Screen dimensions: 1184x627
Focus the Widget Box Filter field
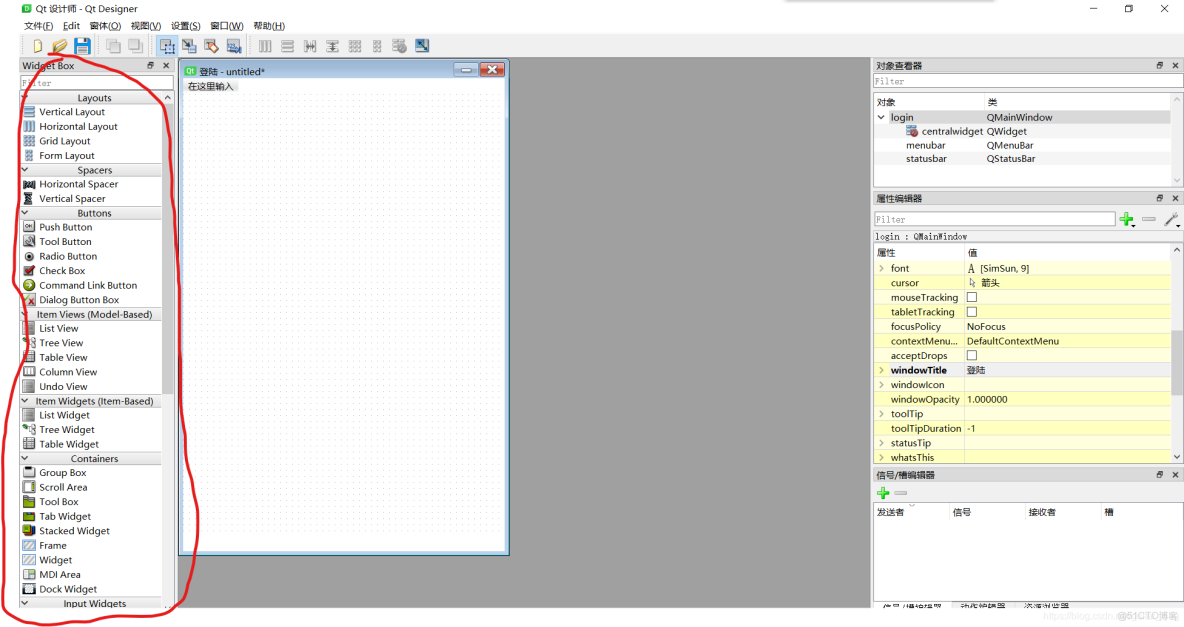pos(97,83)
